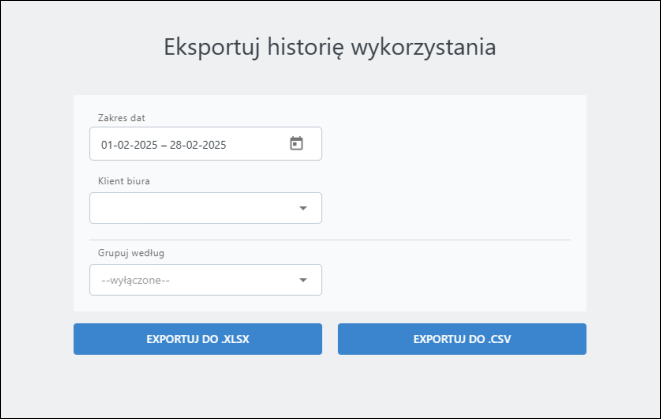Click the "Klient biura" label
661x419 pixels.
tap(124, 181)
